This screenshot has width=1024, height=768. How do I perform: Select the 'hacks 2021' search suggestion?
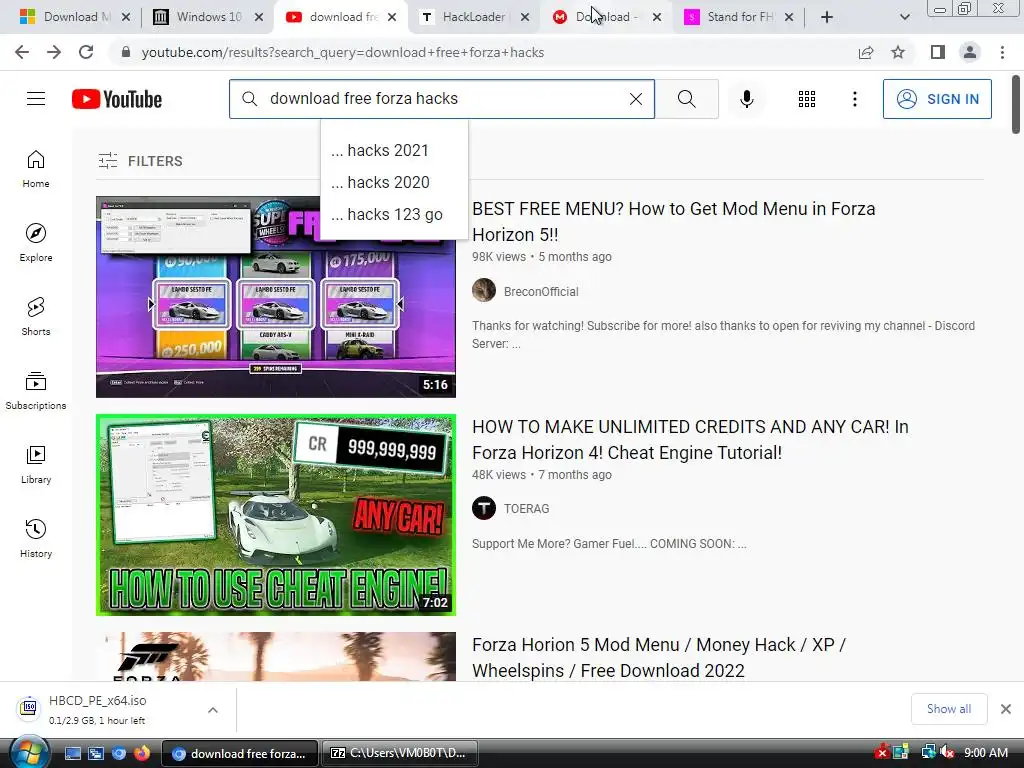[x=394, y=150]
